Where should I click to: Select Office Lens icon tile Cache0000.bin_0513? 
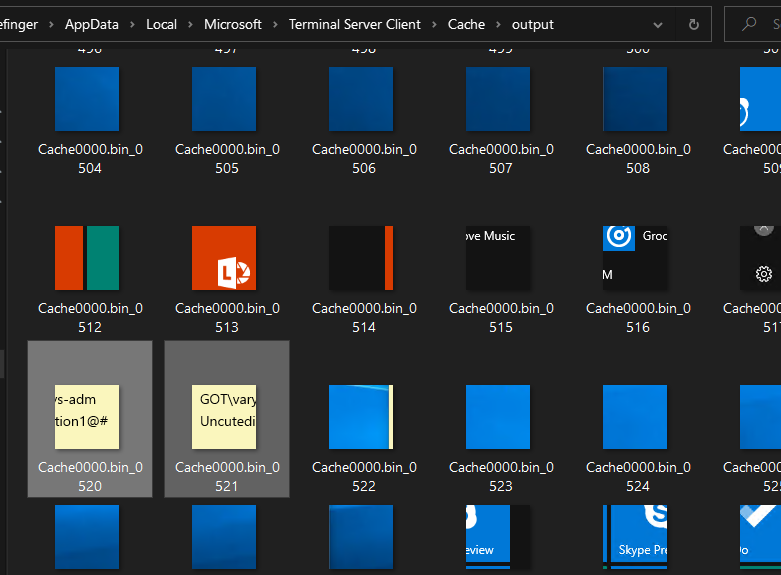(x=224, y=258)
